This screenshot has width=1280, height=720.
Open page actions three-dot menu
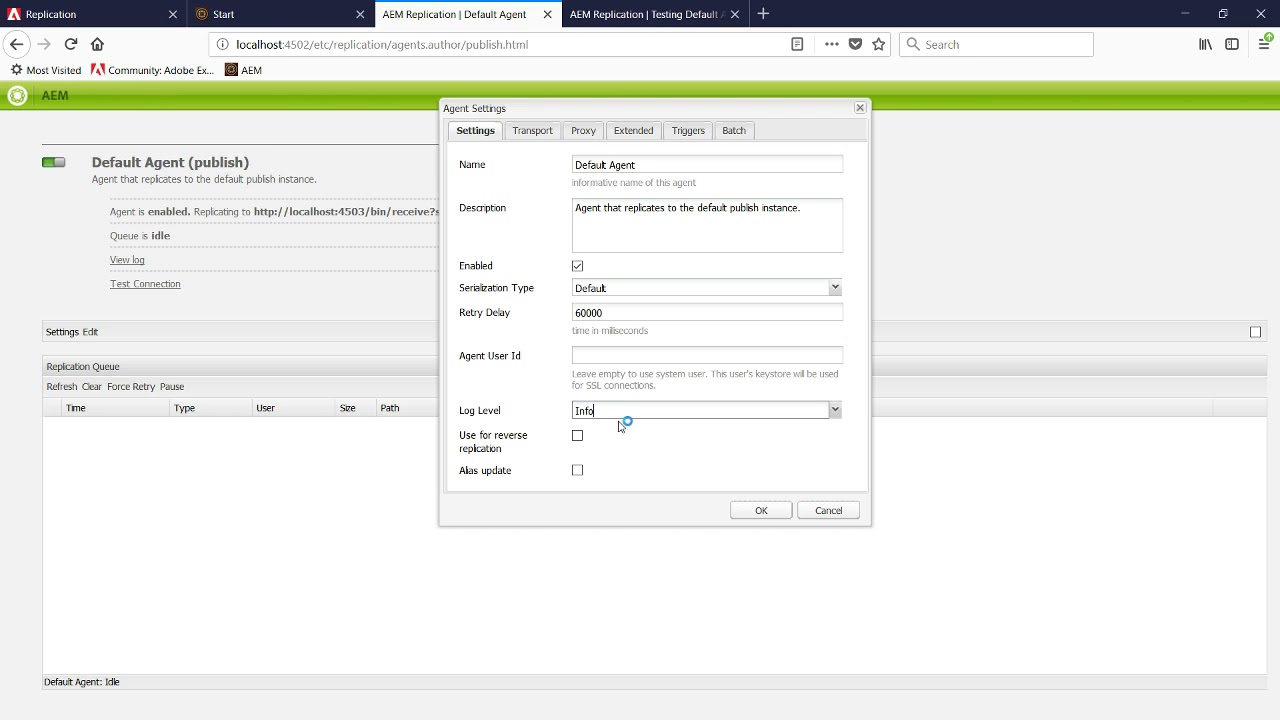[x=831, y=44]
